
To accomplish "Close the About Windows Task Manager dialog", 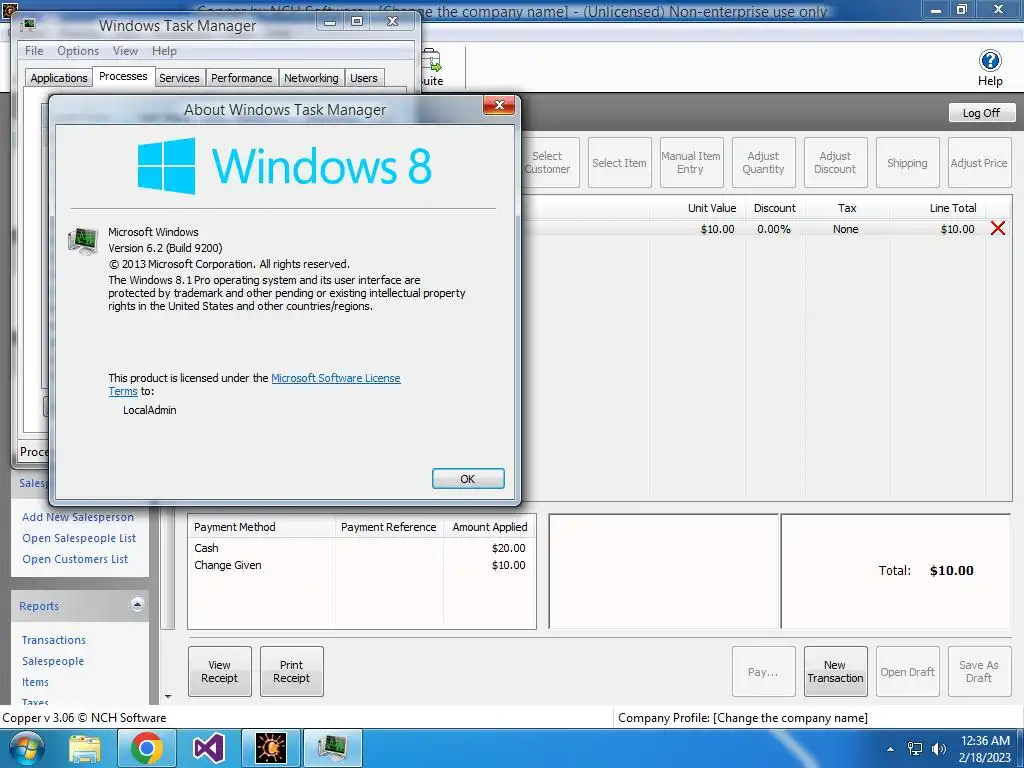I will pyautogui.click(x=500, y=104).
